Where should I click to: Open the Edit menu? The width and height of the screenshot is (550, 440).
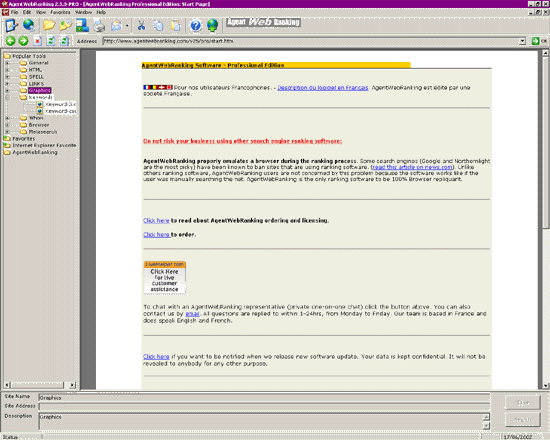click(27, 12)
